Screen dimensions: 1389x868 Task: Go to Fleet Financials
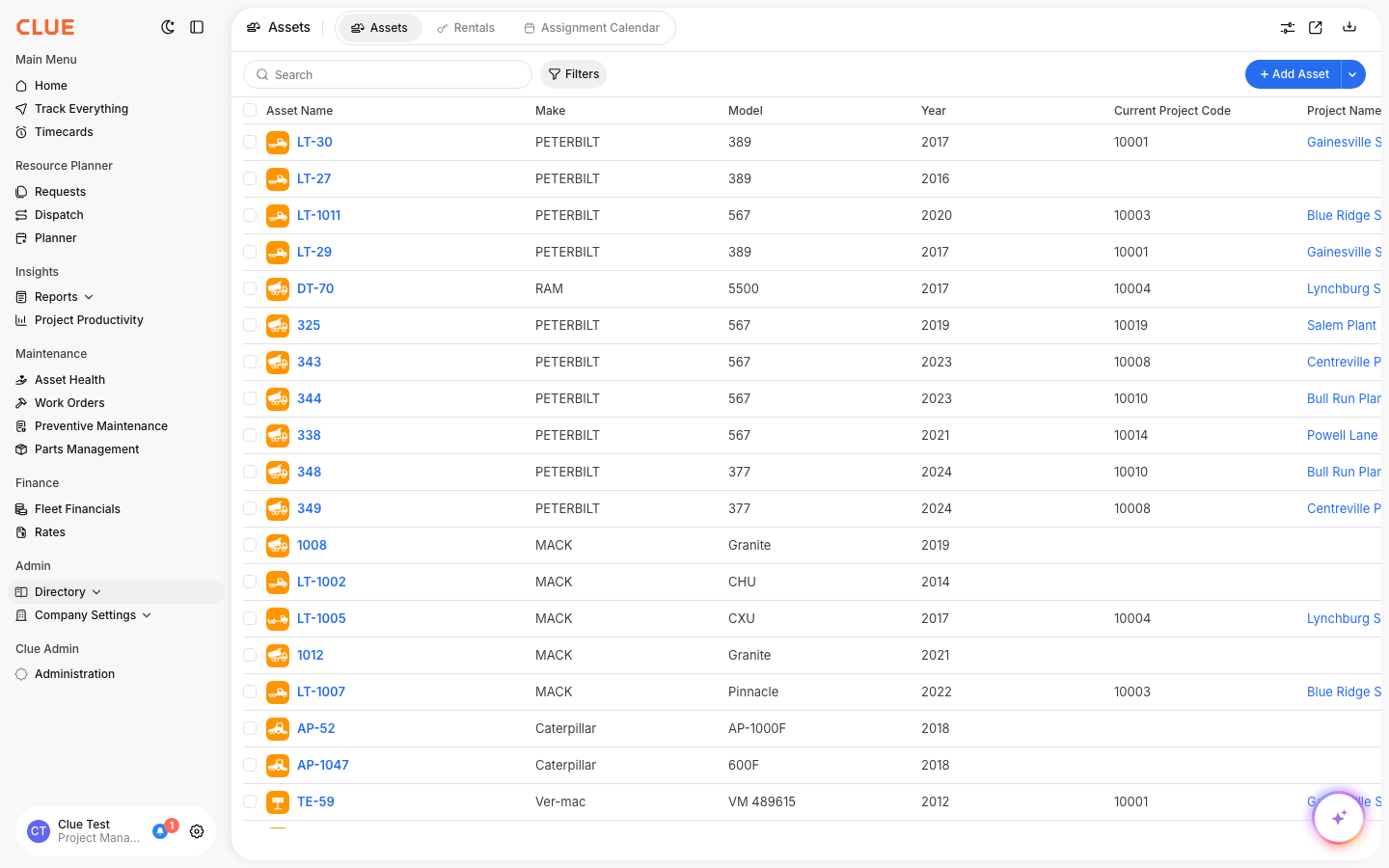(x=77, y=509)
